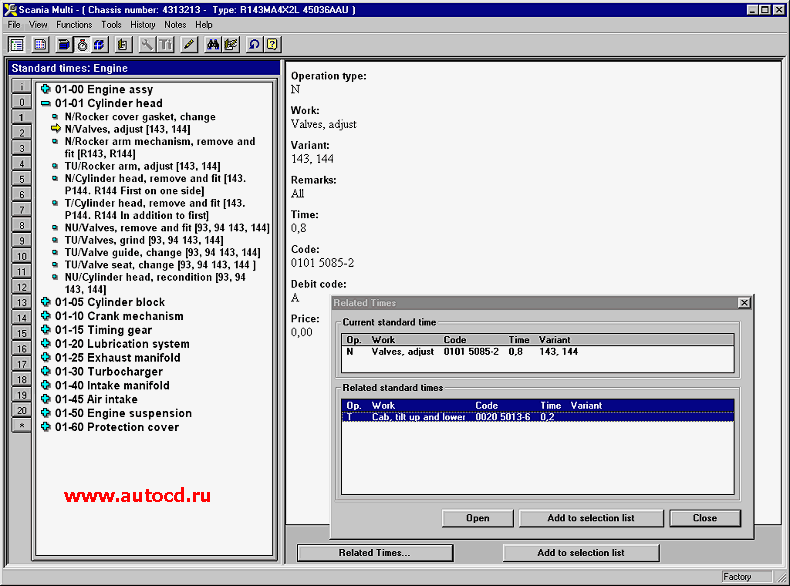This screenshot has width=790, height=586.
Task: Click the Close button in Related Times
Action: click(705, 518)
